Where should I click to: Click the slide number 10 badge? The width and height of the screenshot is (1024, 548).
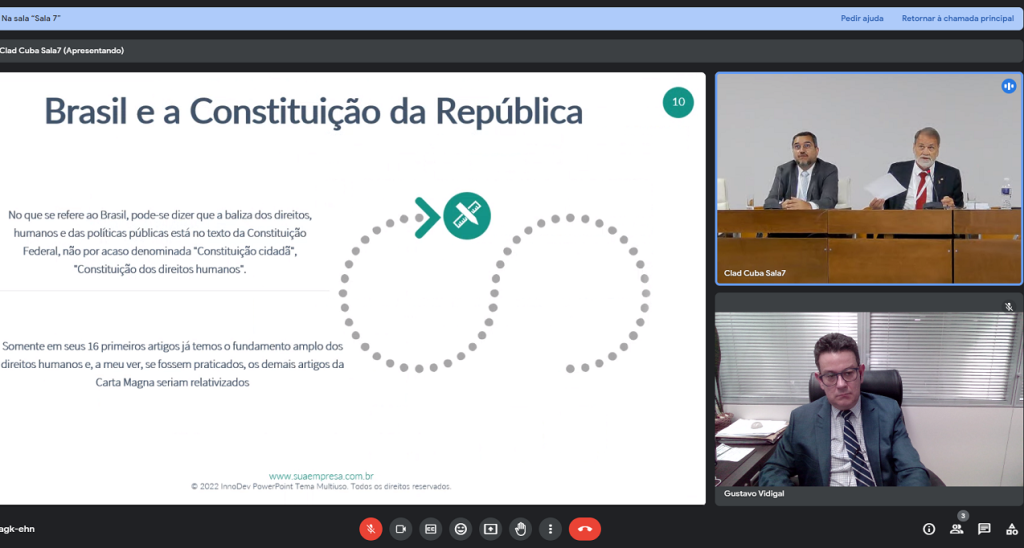678,102
